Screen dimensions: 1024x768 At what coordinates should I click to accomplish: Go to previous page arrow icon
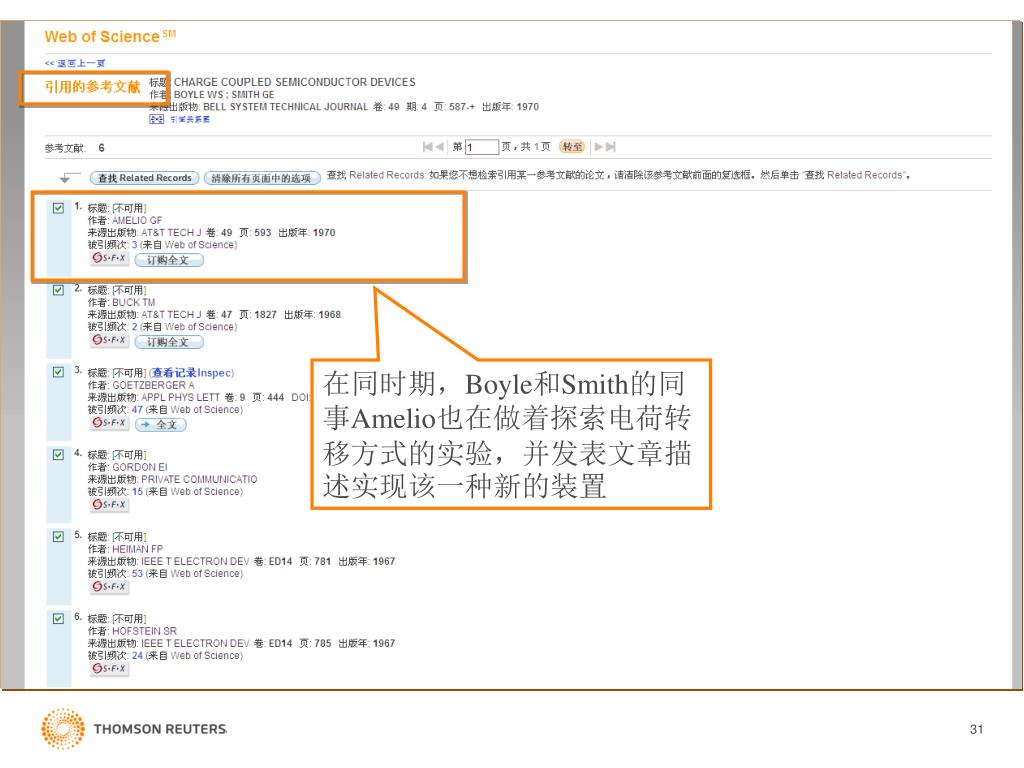440,147
